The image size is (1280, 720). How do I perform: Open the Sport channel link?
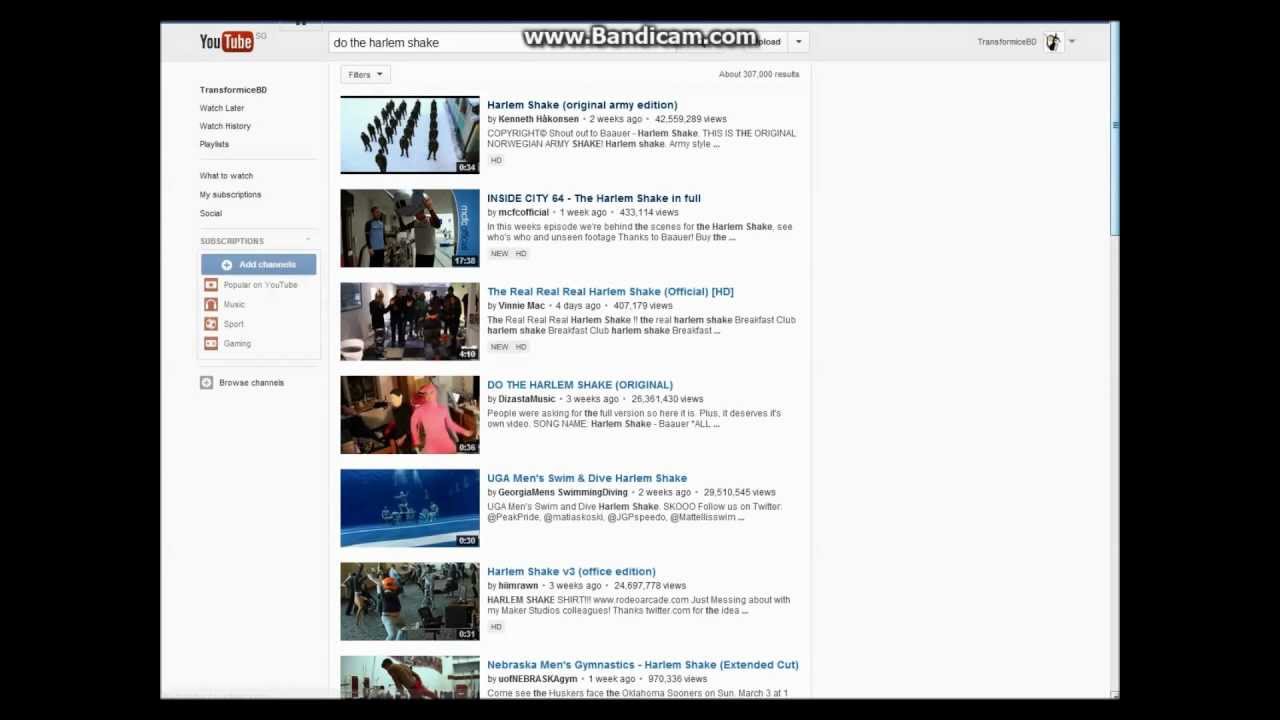point(233,324)
